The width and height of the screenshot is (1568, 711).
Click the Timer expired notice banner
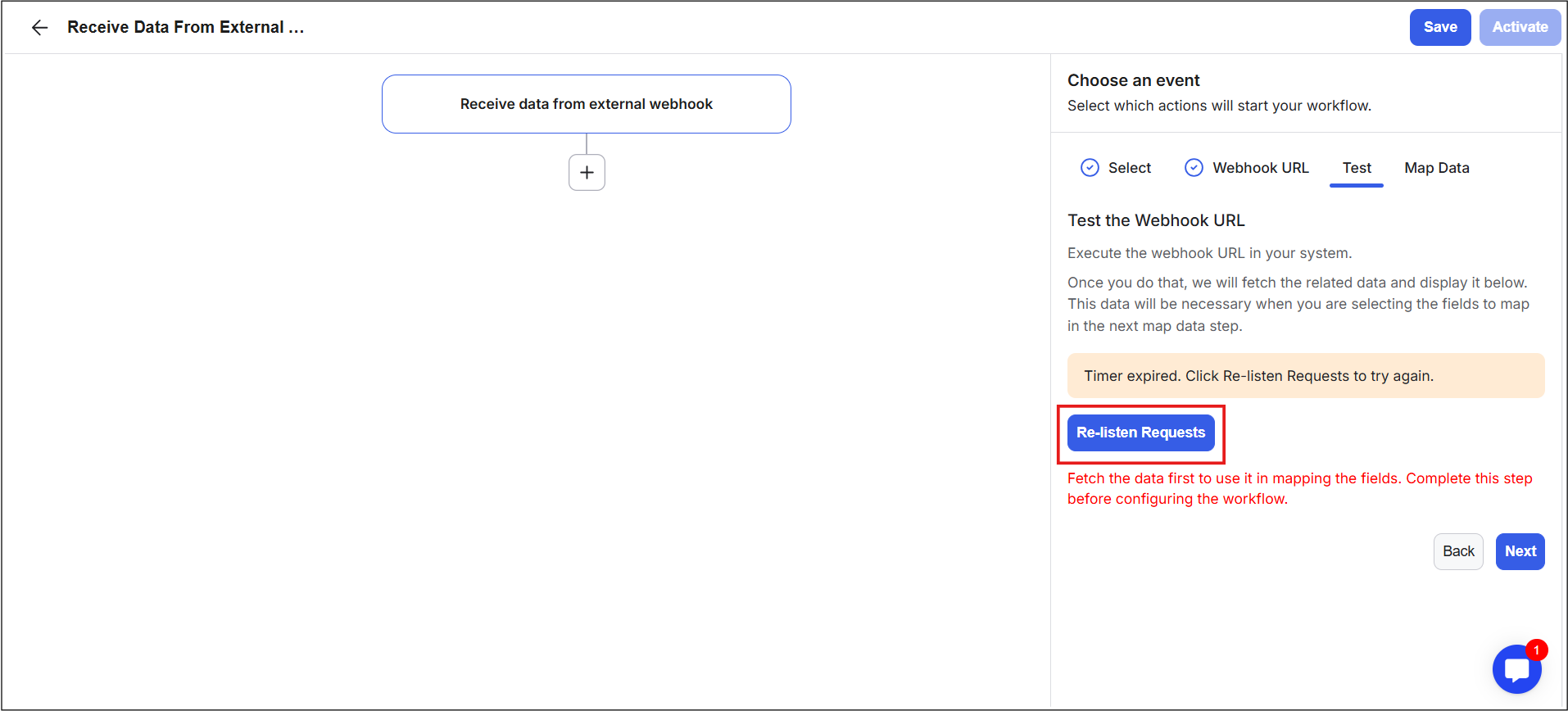[1305, 376]
